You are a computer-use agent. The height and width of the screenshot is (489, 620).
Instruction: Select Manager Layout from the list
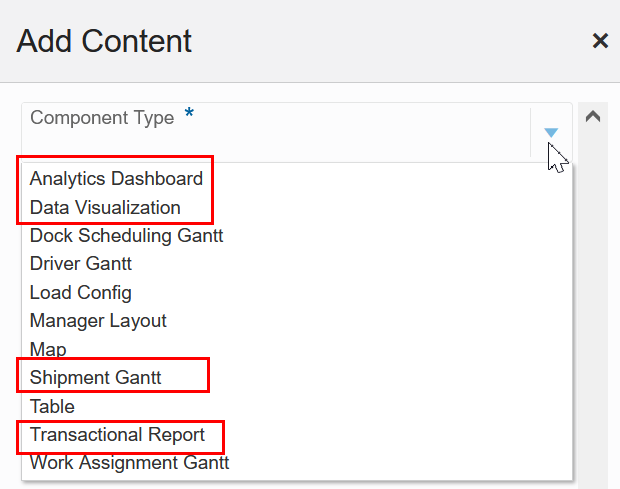pyautogui.click(x=98, y=321)
